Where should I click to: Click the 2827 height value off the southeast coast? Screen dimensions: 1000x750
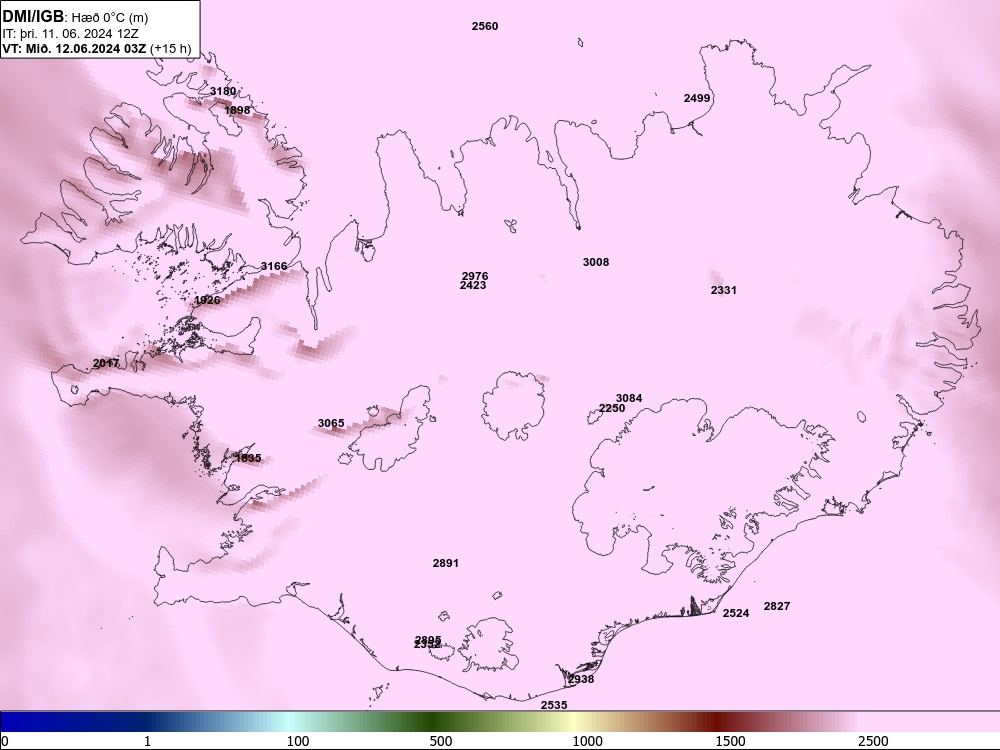pos(777,607)
